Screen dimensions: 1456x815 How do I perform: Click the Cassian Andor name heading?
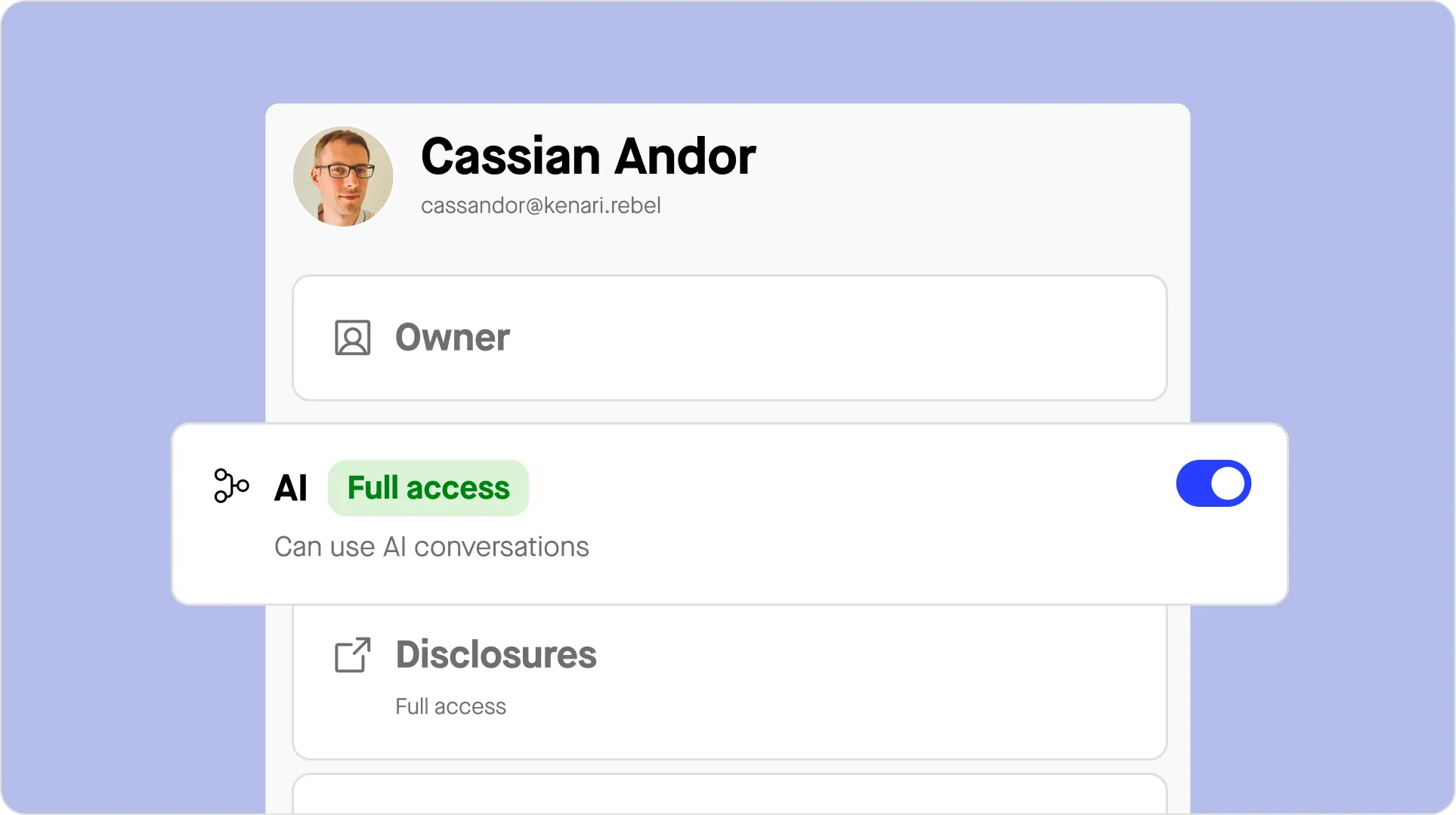pos(588,156)
